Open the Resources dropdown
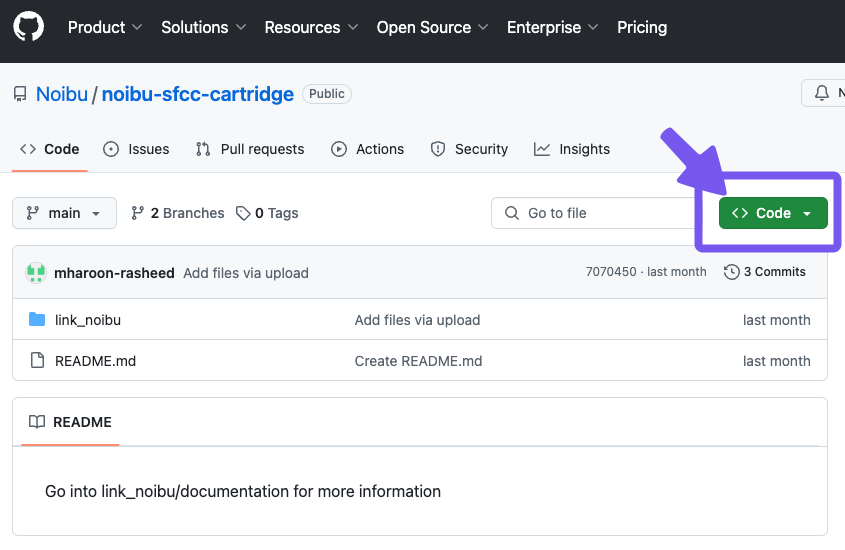Image resolution: width=845 pixels, height=550 pixels. 311,27
